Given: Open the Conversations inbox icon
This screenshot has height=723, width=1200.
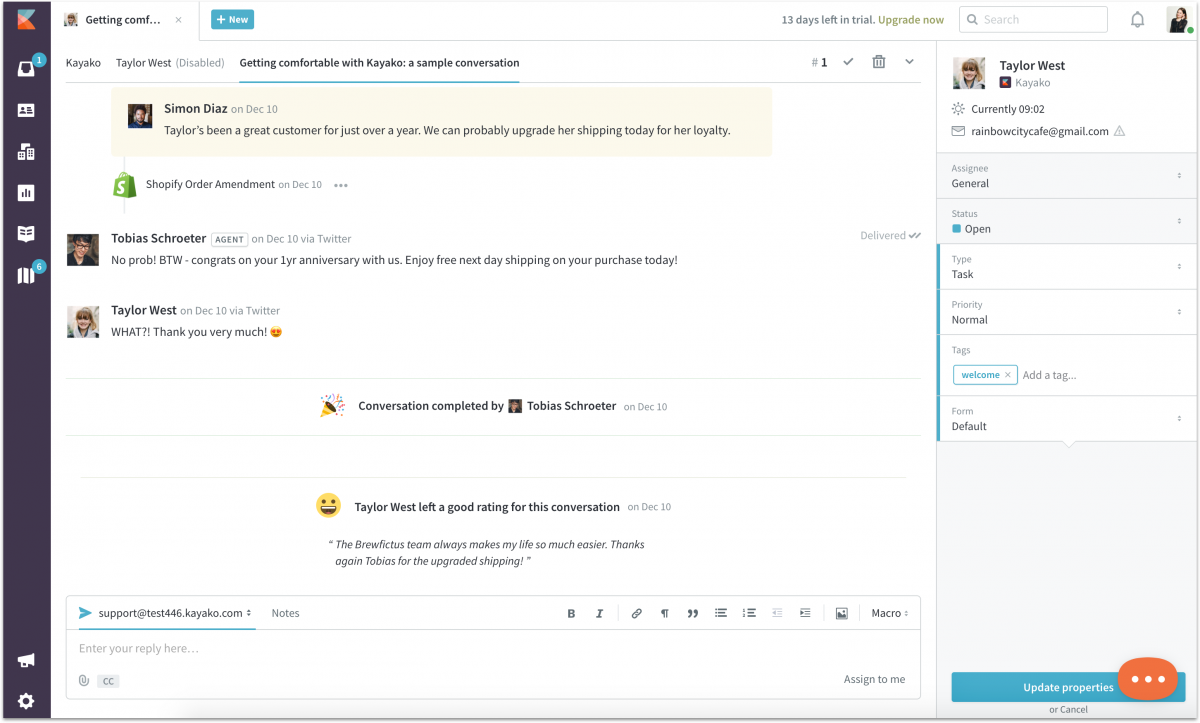Looking at the screenshot, I should click(x=25, y=68).
